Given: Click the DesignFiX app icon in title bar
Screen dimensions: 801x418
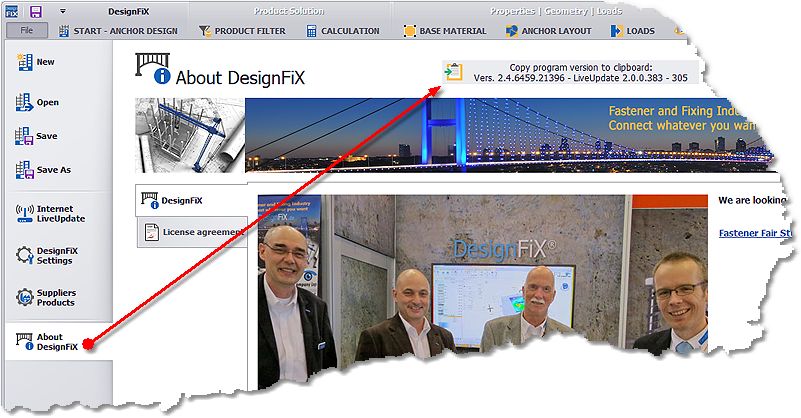Looking at the screenshot, I should point(11,11).
